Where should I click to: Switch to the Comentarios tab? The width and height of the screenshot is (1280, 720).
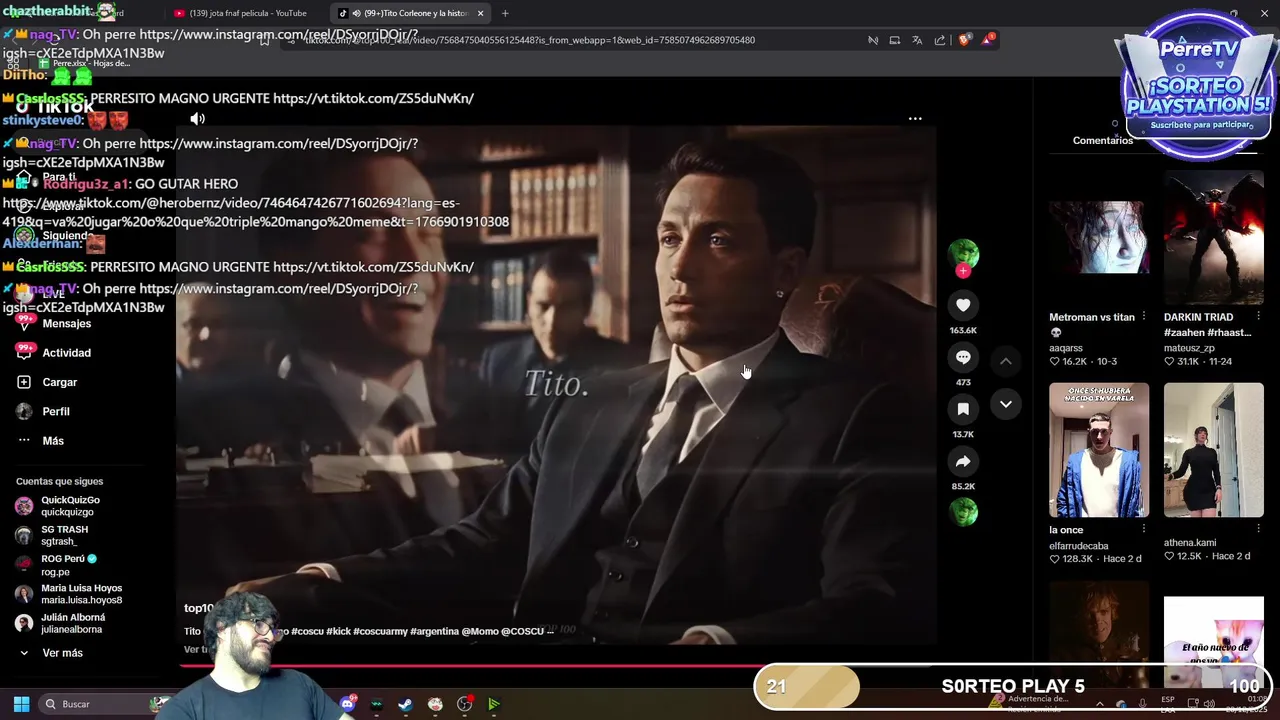pyautogui.click(x=1103, y=140)
